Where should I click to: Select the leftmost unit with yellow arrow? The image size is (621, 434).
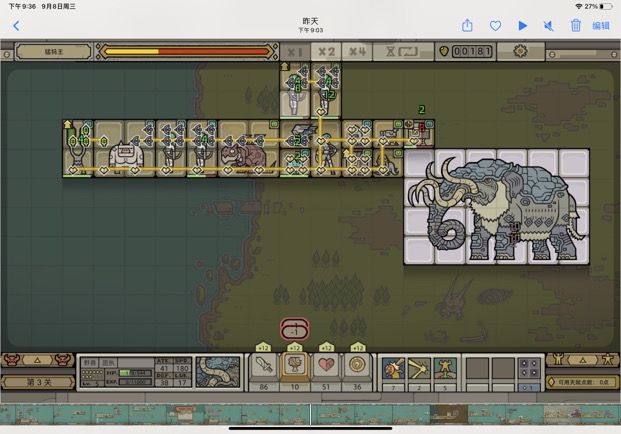(78, 148)
